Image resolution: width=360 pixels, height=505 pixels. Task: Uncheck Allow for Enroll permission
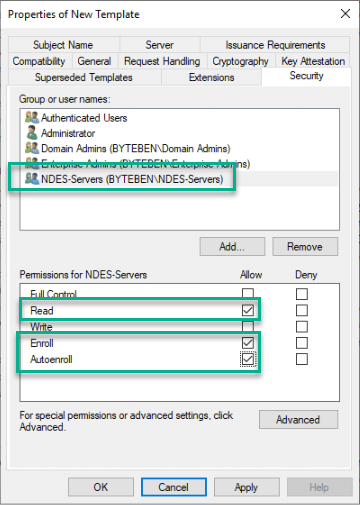point(248,343)
